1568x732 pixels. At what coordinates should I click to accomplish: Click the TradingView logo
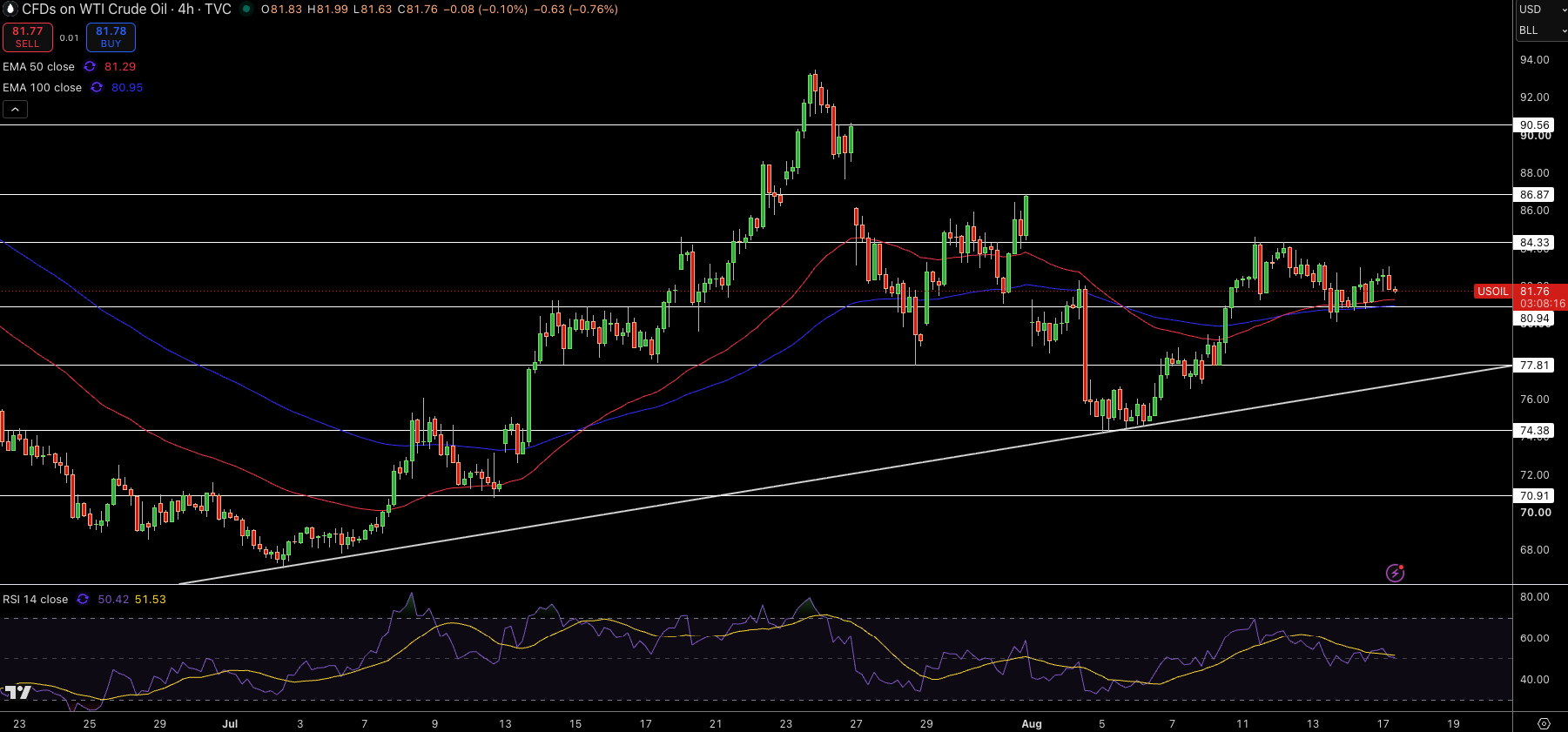click(x=17, y=692)
